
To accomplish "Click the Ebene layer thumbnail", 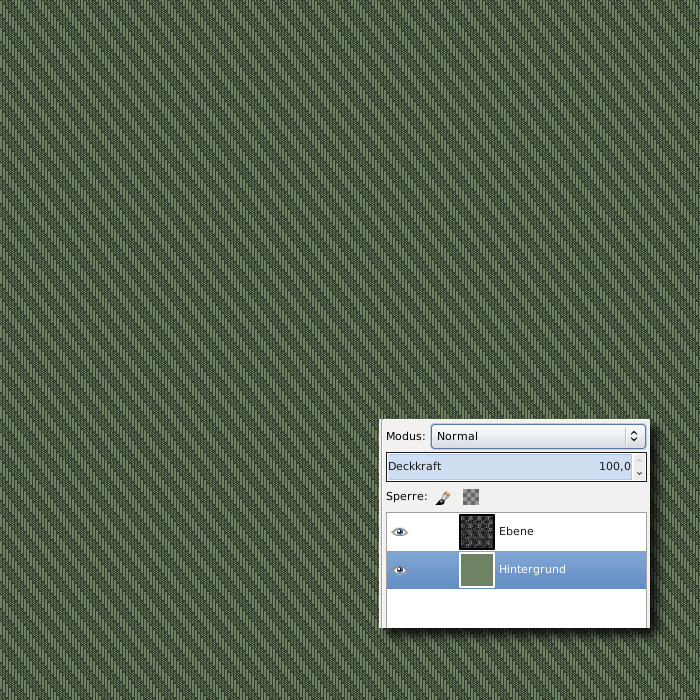I will pos(477,532).
